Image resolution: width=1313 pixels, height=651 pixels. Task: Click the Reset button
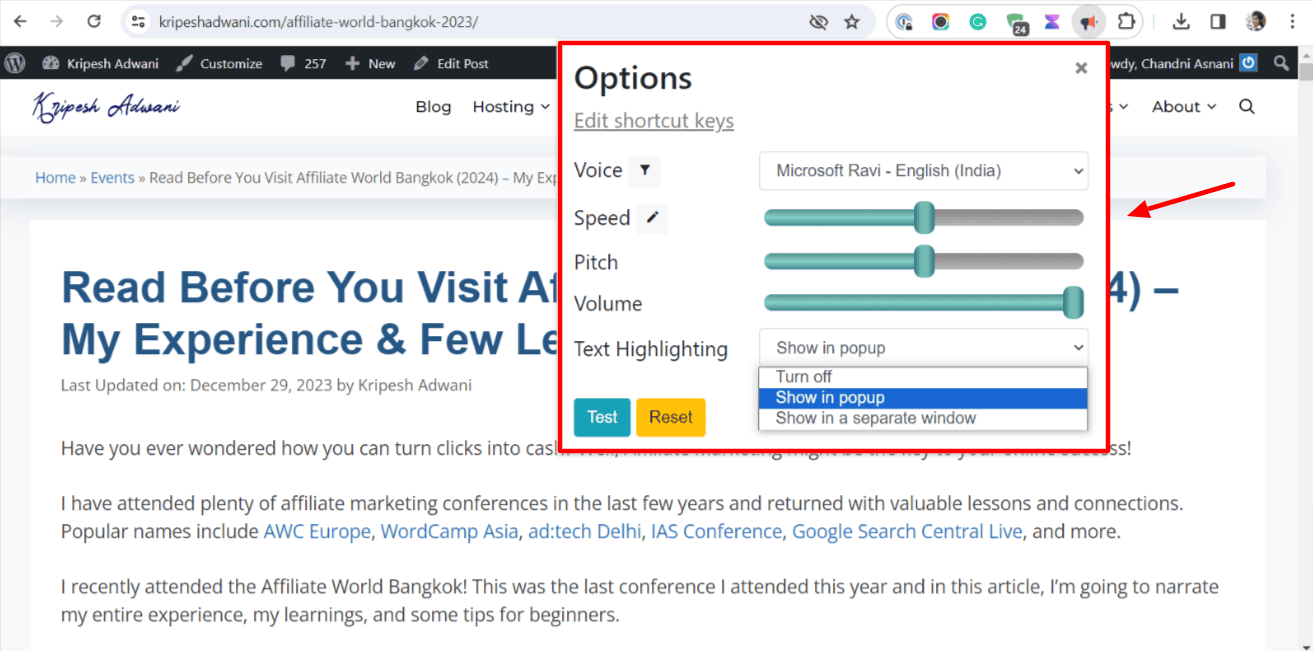point(671,417)
